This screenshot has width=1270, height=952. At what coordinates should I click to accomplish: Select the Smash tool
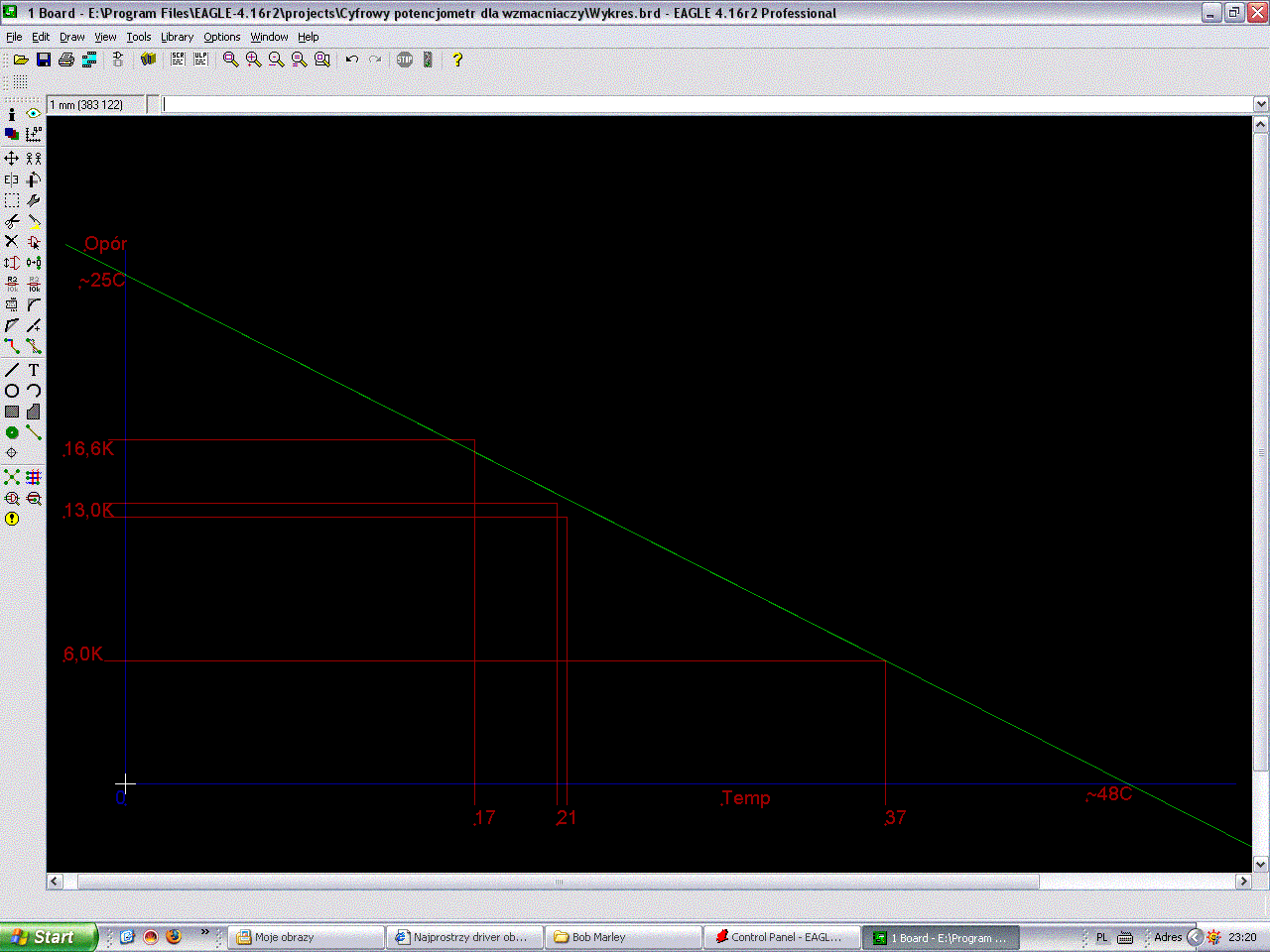pos(12,305)
